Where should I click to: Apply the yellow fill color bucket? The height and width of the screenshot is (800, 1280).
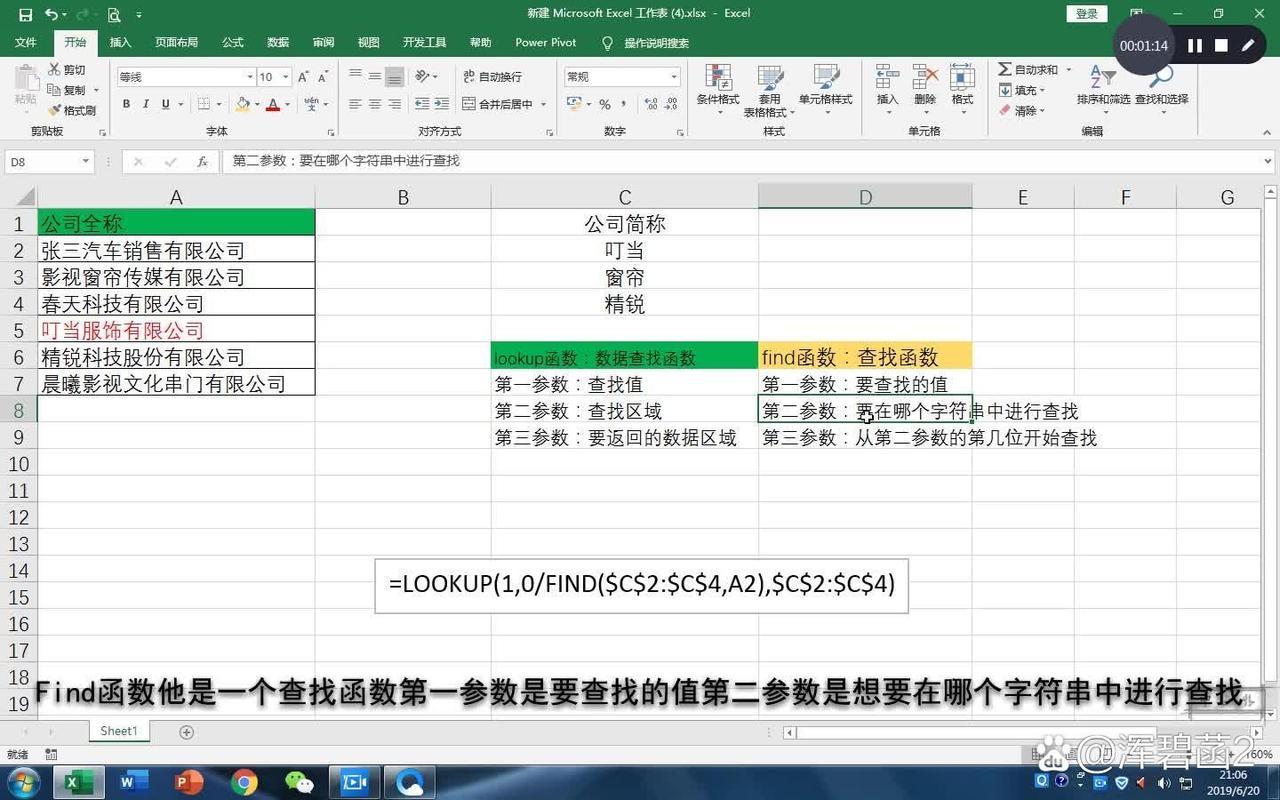[242, 104]
